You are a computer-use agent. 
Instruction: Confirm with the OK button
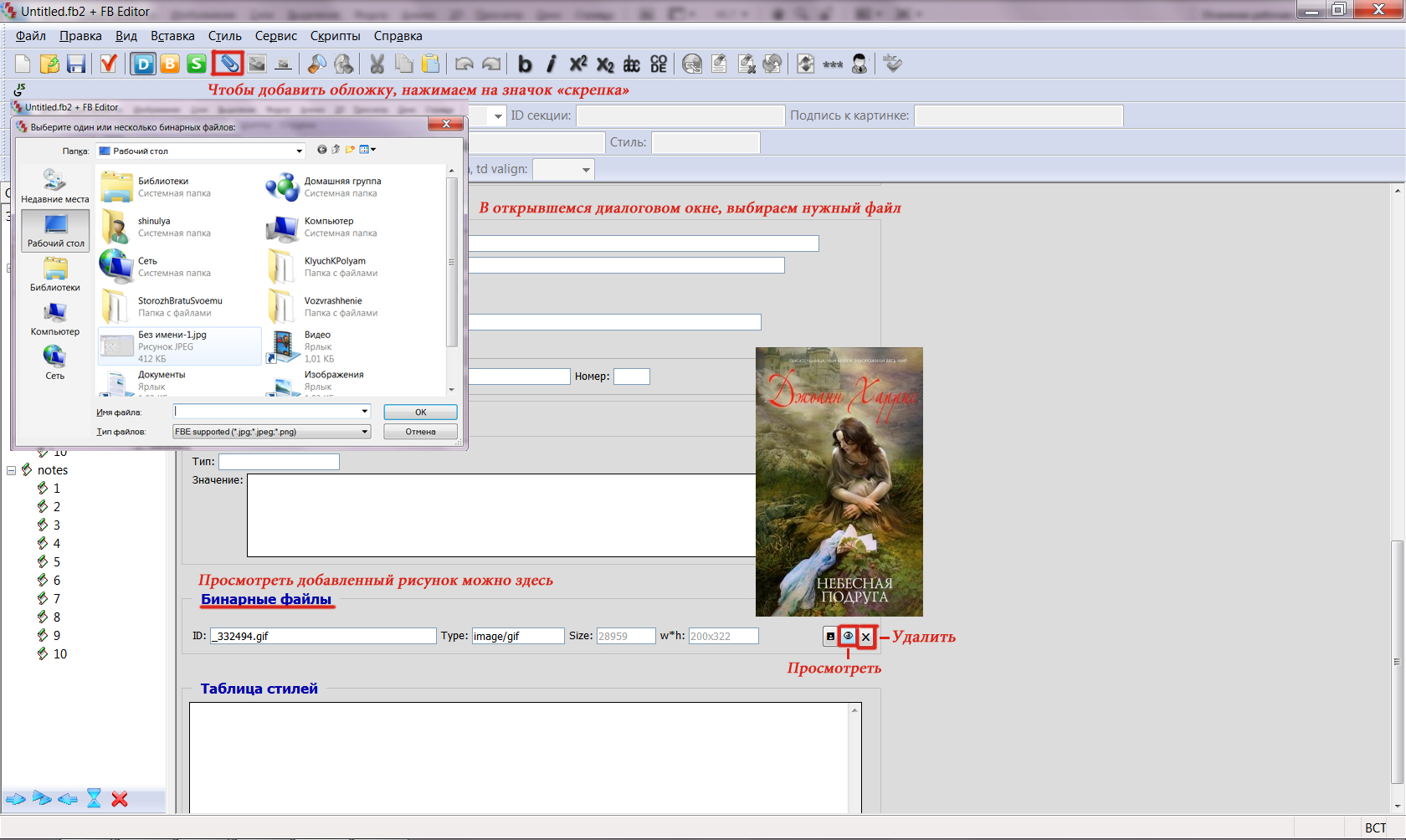tap(420, 412)
